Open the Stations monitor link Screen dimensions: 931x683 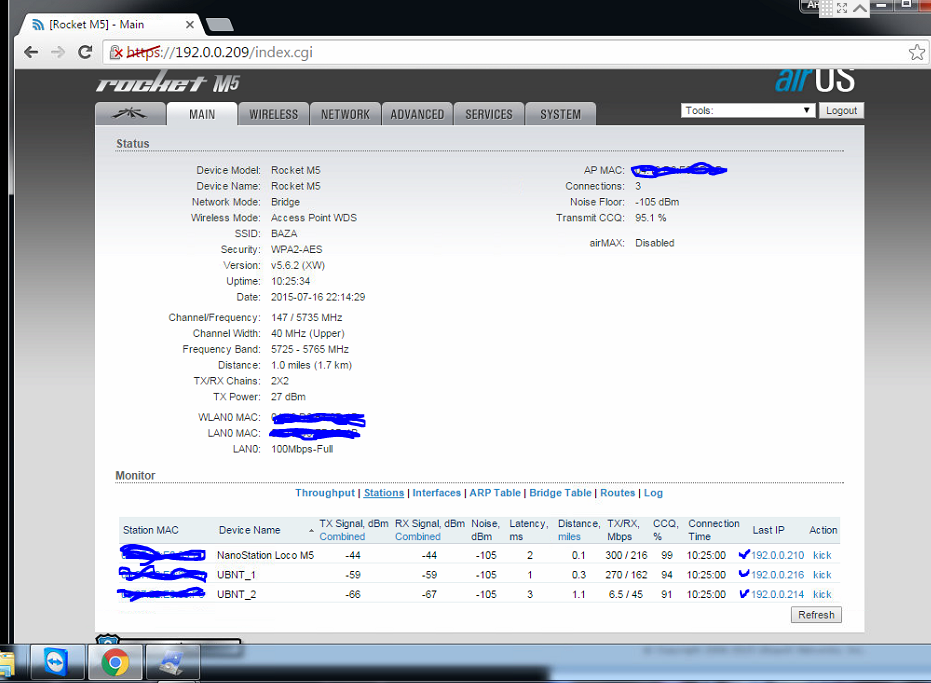pos(384,493)
